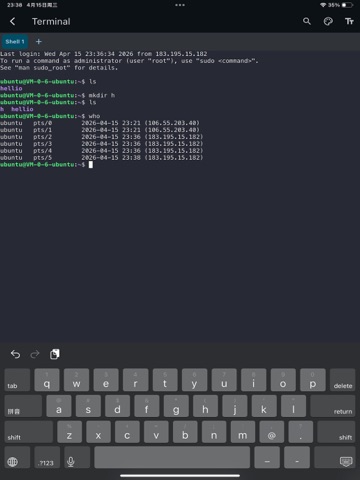
Task: Tap the three-dots multitasking control
Action: tap(180, 5)
